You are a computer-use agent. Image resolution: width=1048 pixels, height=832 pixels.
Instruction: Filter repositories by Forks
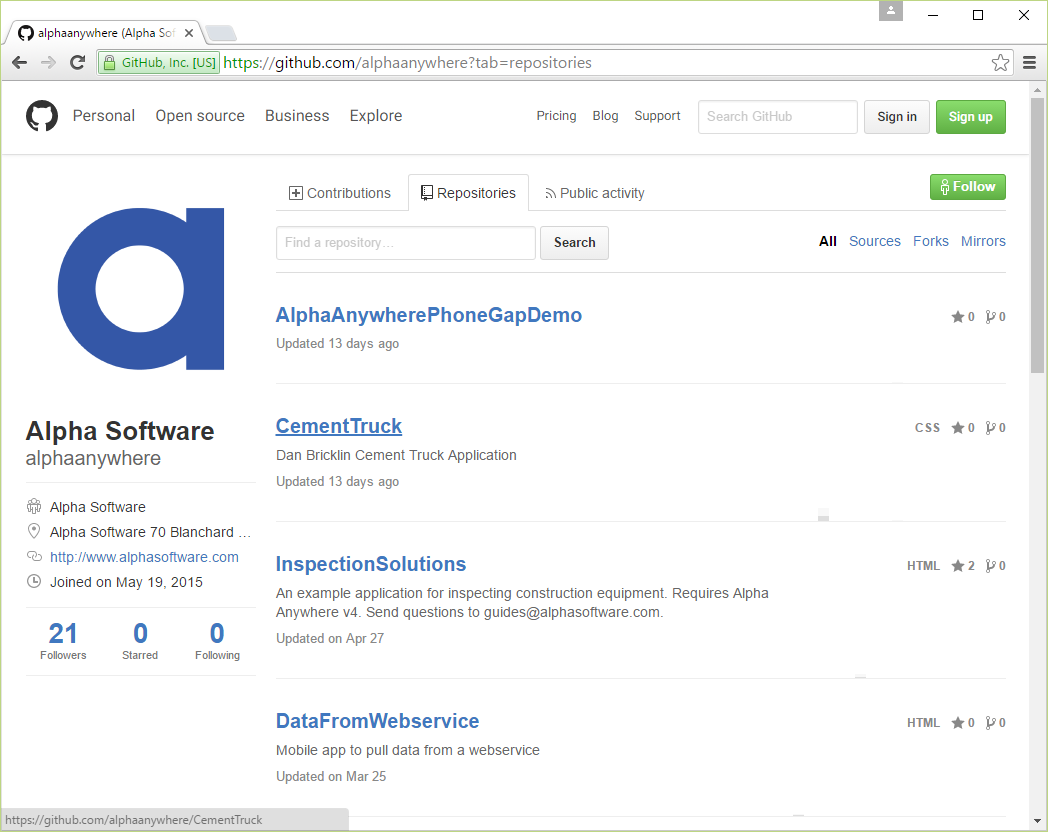(930, 241)
